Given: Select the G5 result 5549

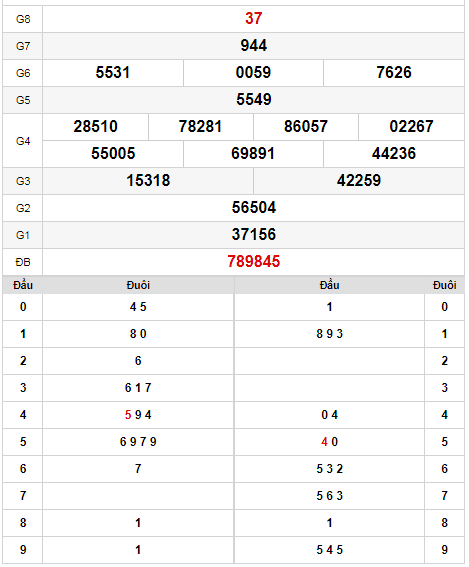Looking at the screenshot, I should pos(253,99).
